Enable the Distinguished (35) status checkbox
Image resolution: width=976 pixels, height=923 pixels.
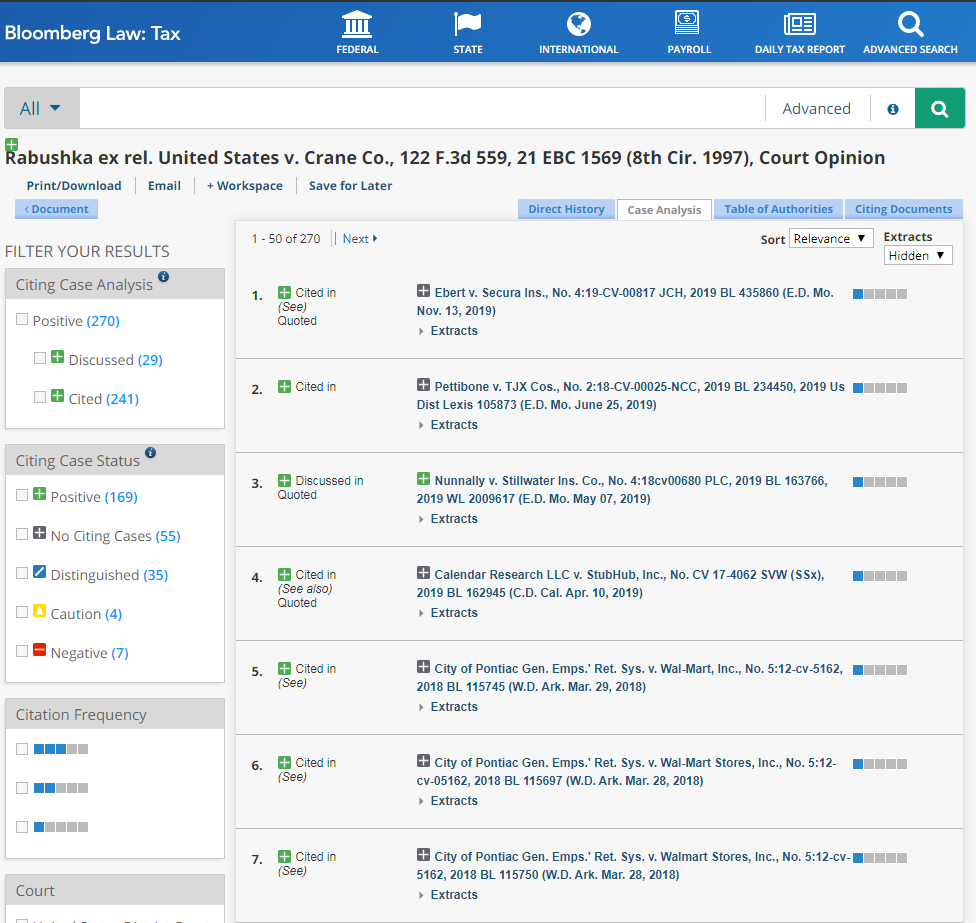point(22,573)
